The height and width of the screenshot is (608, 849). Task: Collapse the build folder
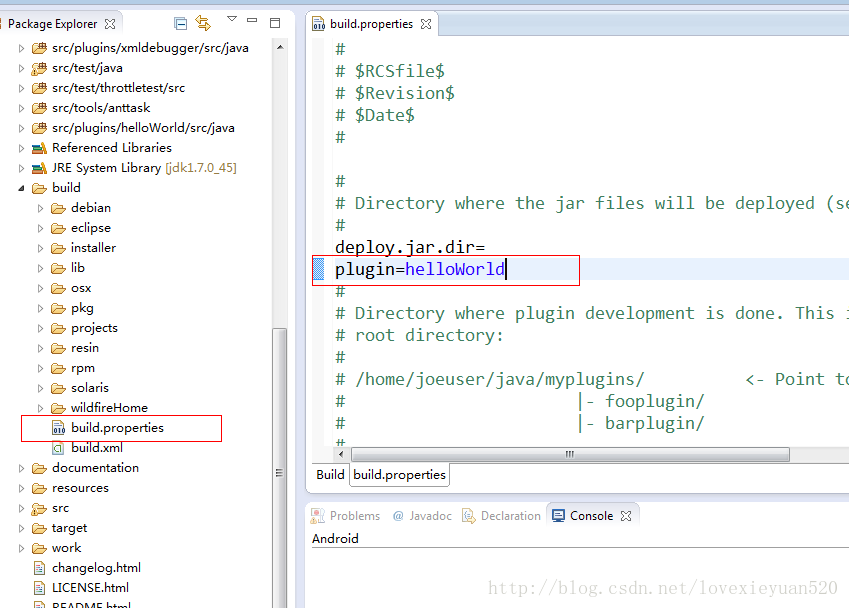(x=21, y=188)
